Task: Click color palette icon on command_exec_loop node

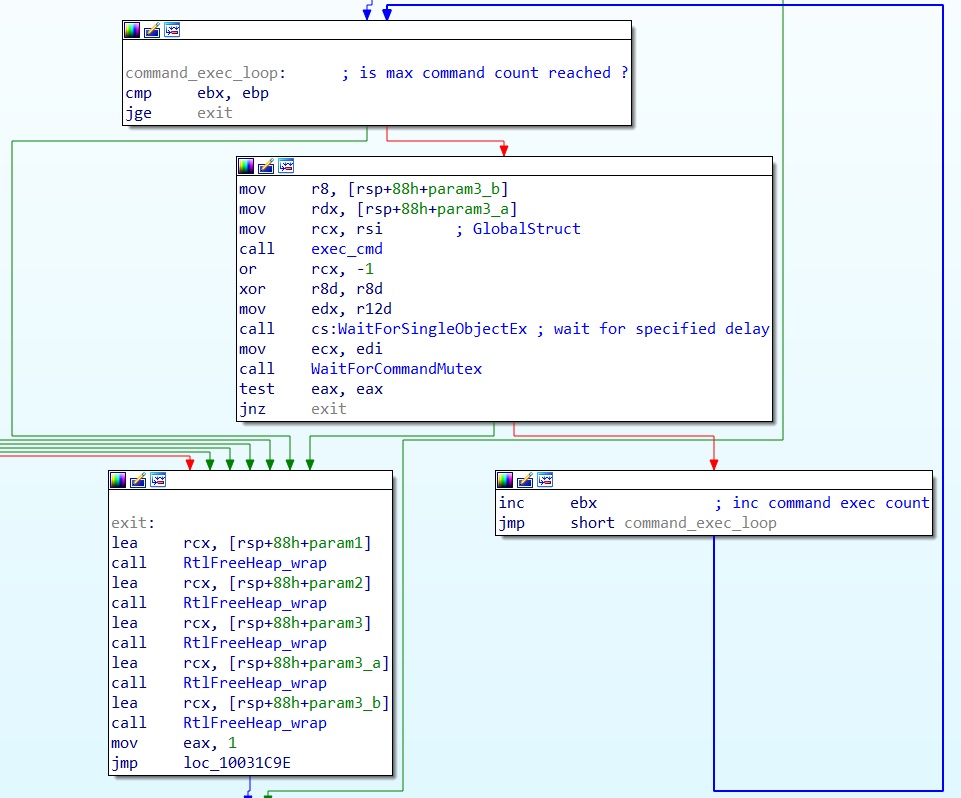Action: point(132,30)
